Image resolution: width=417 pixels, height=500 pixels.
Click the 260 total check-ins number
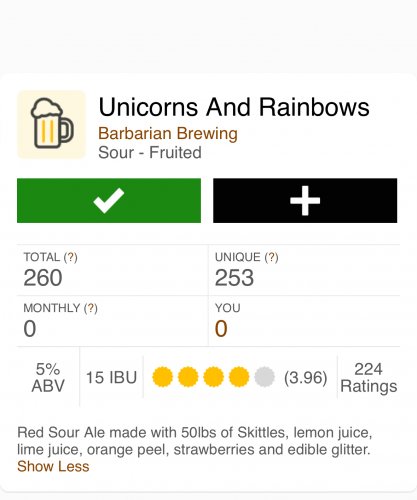[x=43, y=278]
